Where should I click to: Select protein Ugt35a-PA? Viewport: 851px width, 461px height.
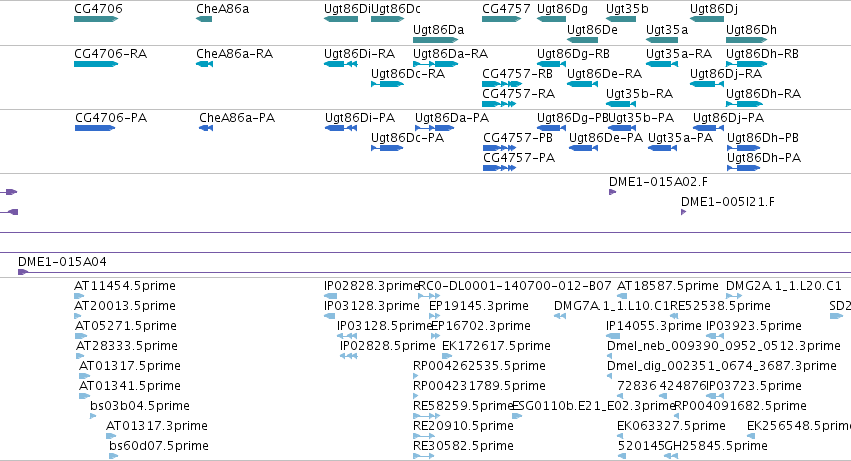pyautogui.click(x=663, y=148)
